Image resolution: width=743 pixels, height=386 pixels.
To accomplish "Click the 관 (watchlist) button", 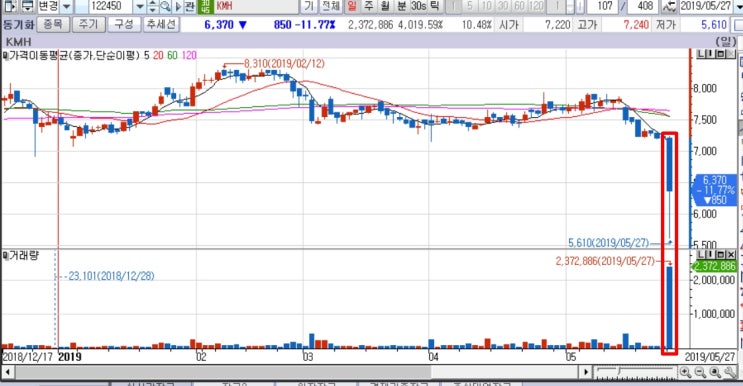I will (x=190, y=6).
